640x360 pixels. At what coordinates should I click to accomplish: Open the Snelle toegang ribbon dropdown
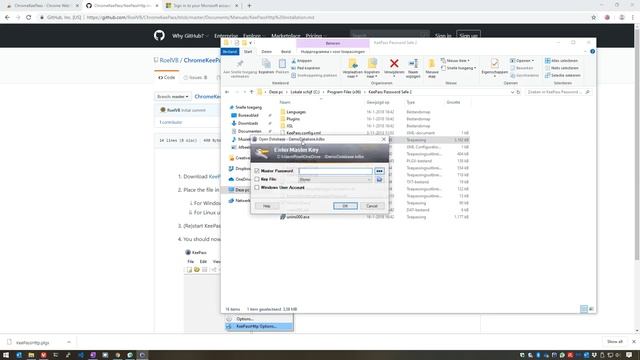pos(458,68)
